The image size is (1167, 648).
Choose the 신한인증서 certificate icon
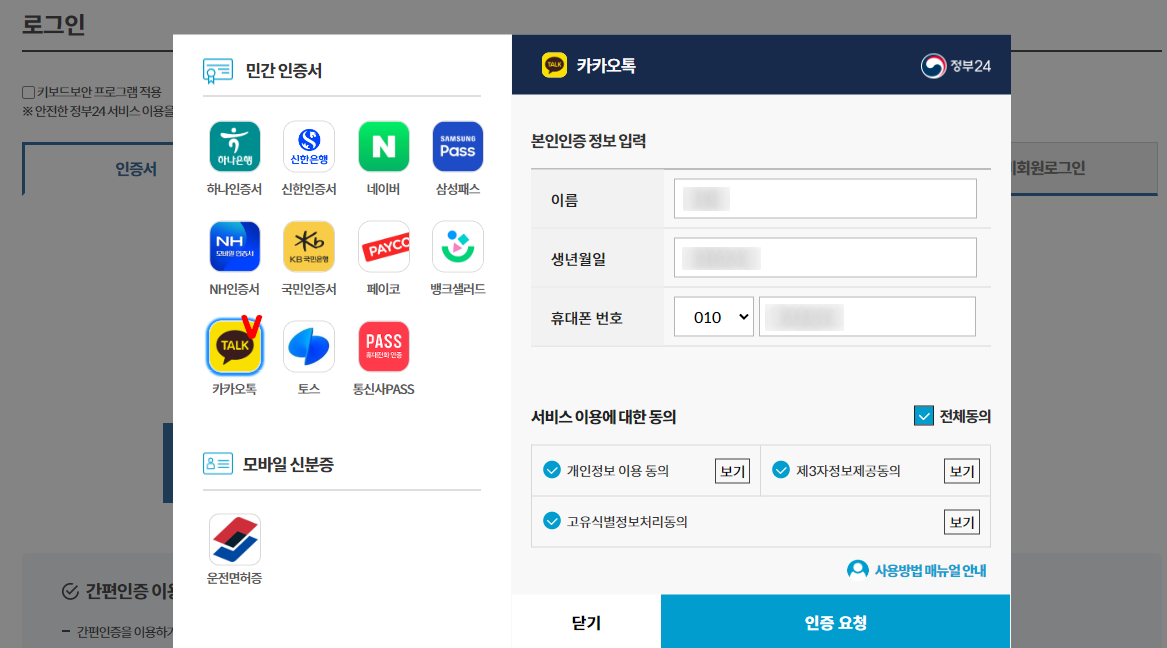pyautogui.click(x=309, y=147)
